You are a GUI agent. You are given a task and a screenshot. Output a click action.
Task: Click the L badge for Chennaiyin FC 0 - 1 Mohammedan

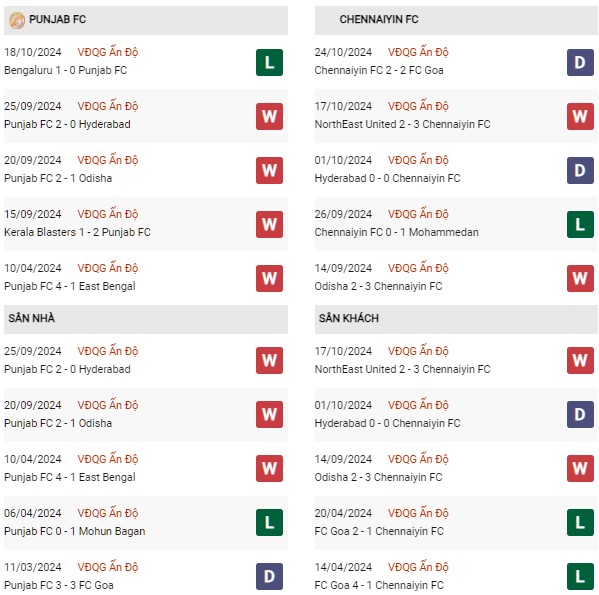(x=580, y=225)
